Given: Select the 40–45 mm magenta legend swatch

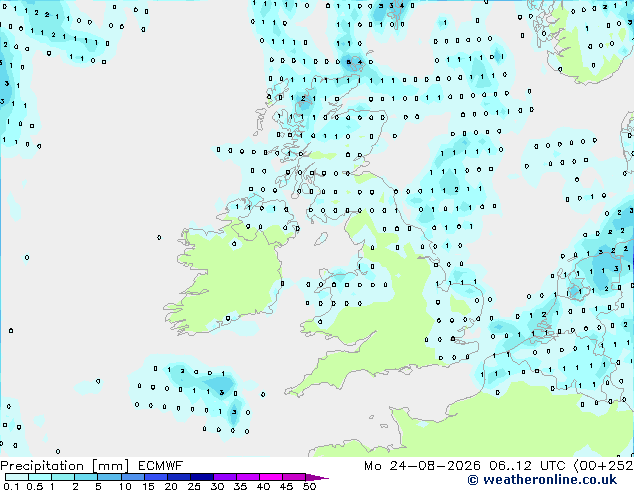Looking at the screenshot, I should tap(271, 477).
